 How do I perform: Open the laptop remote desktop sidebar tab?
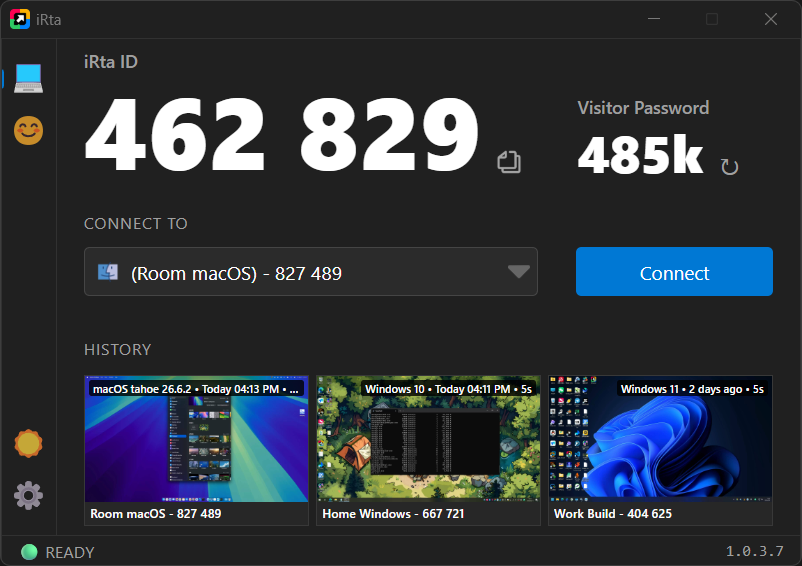28,78
